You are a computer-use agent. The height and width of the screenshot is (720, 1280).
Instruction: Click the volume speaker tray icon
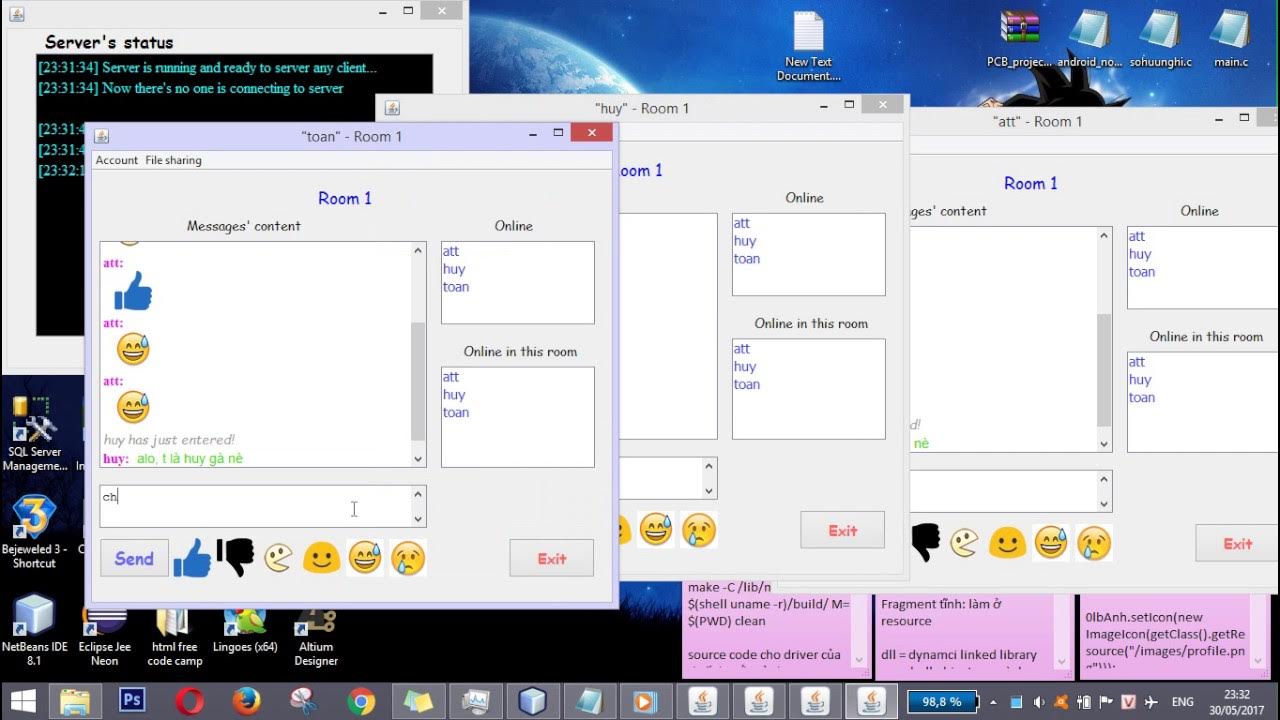[x=1040, y=702]
